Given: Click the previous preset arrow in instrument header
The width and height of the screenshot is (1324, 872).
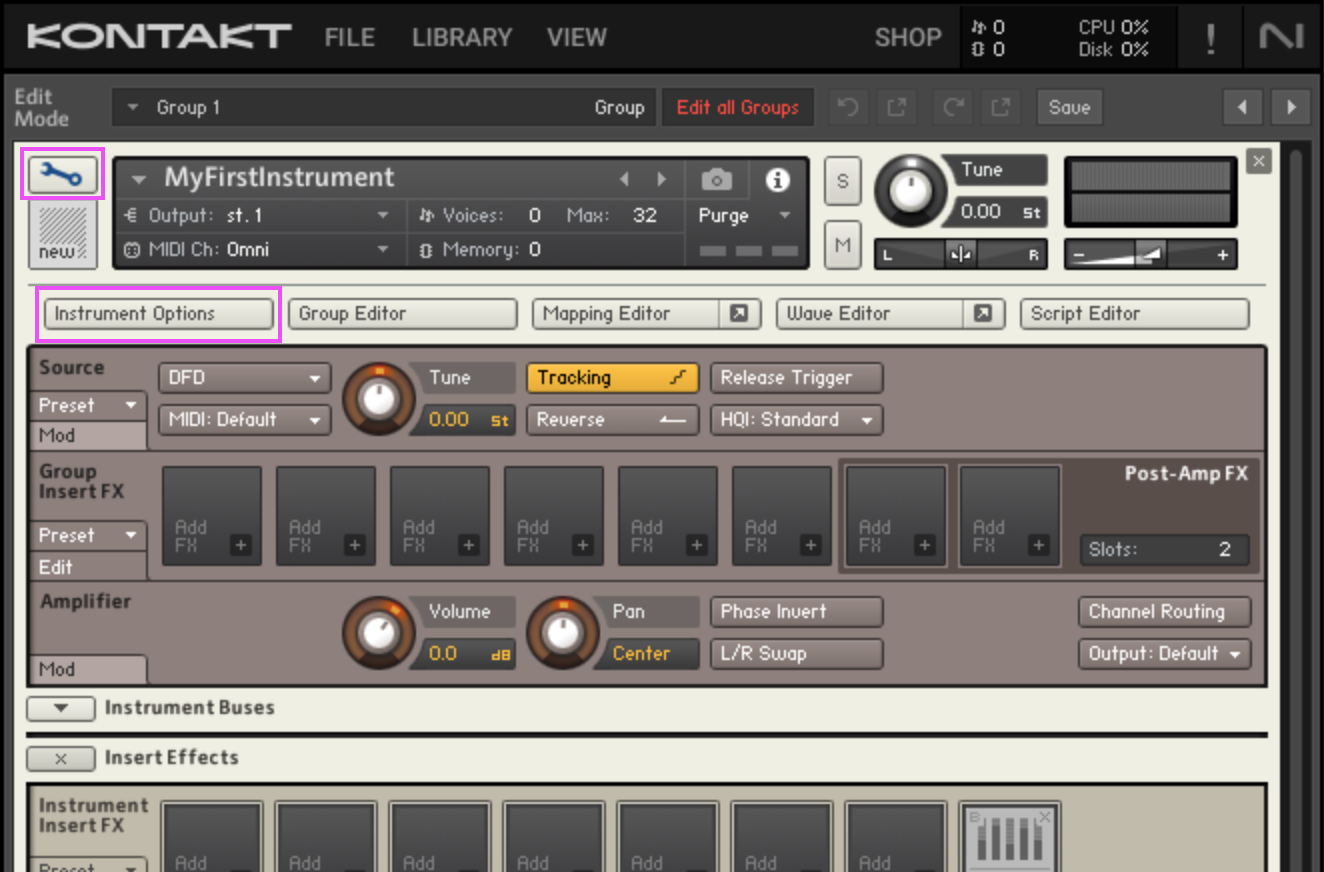Looking at the screenshot, I should pyautogui.click(x=624, y=180).
